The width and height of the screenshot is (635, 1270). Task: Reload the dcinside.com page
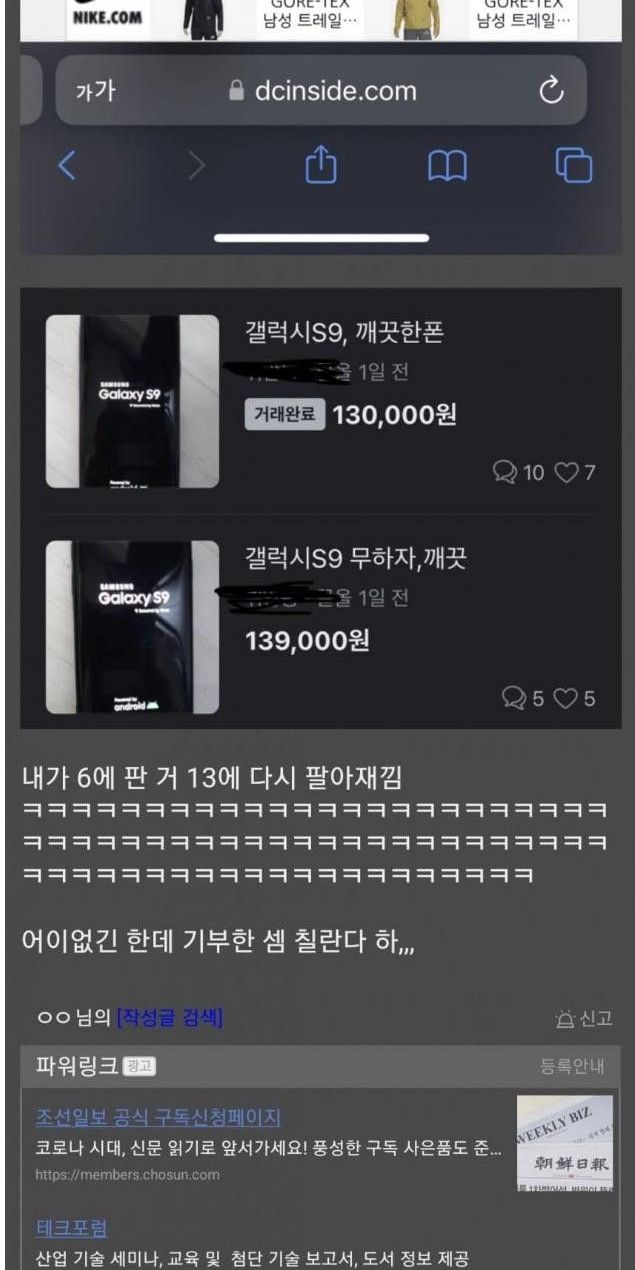click(x=551, y=91)
